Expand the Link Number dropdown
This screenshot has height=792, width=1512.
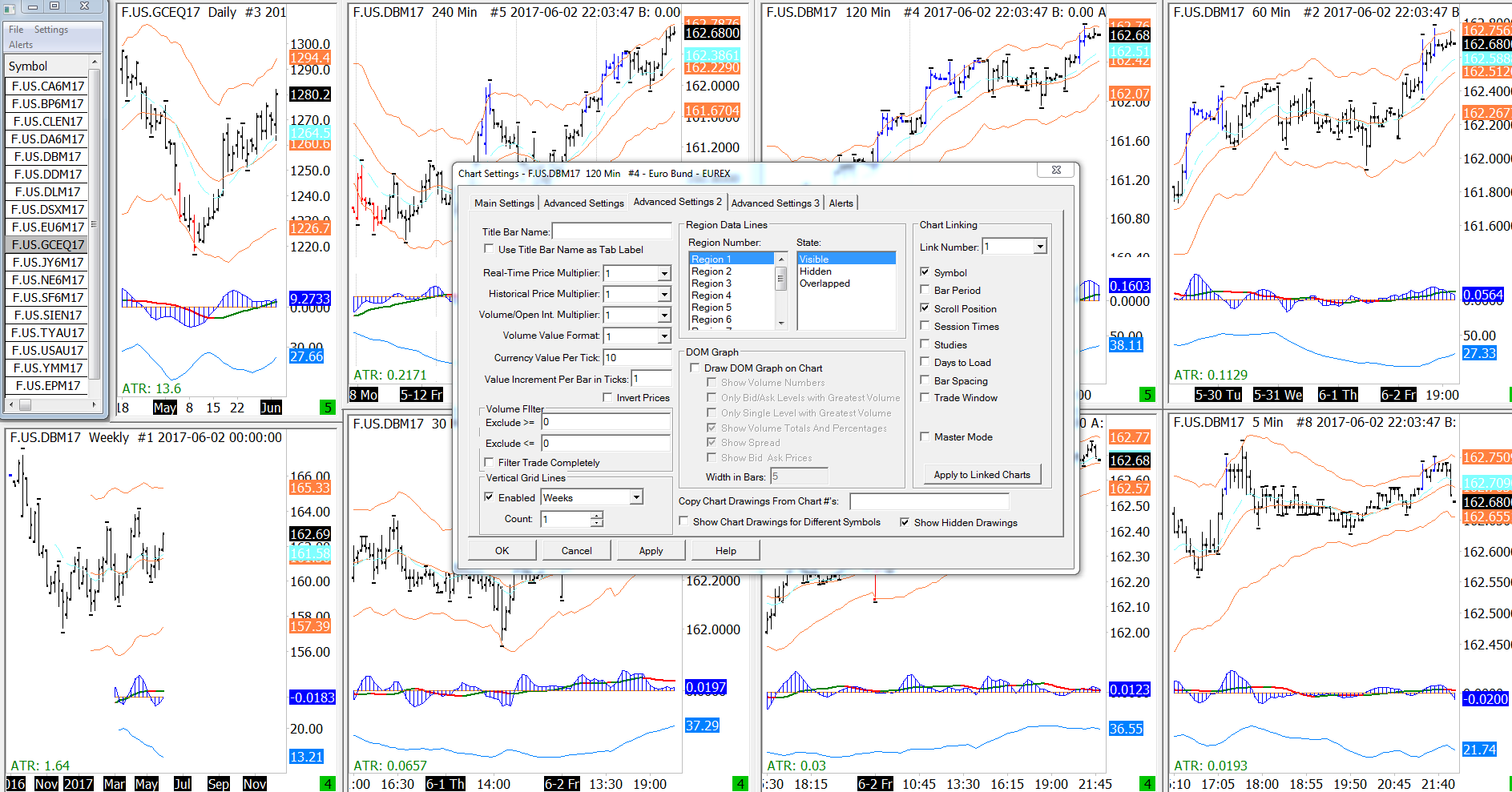click(x=1040, y=247)
